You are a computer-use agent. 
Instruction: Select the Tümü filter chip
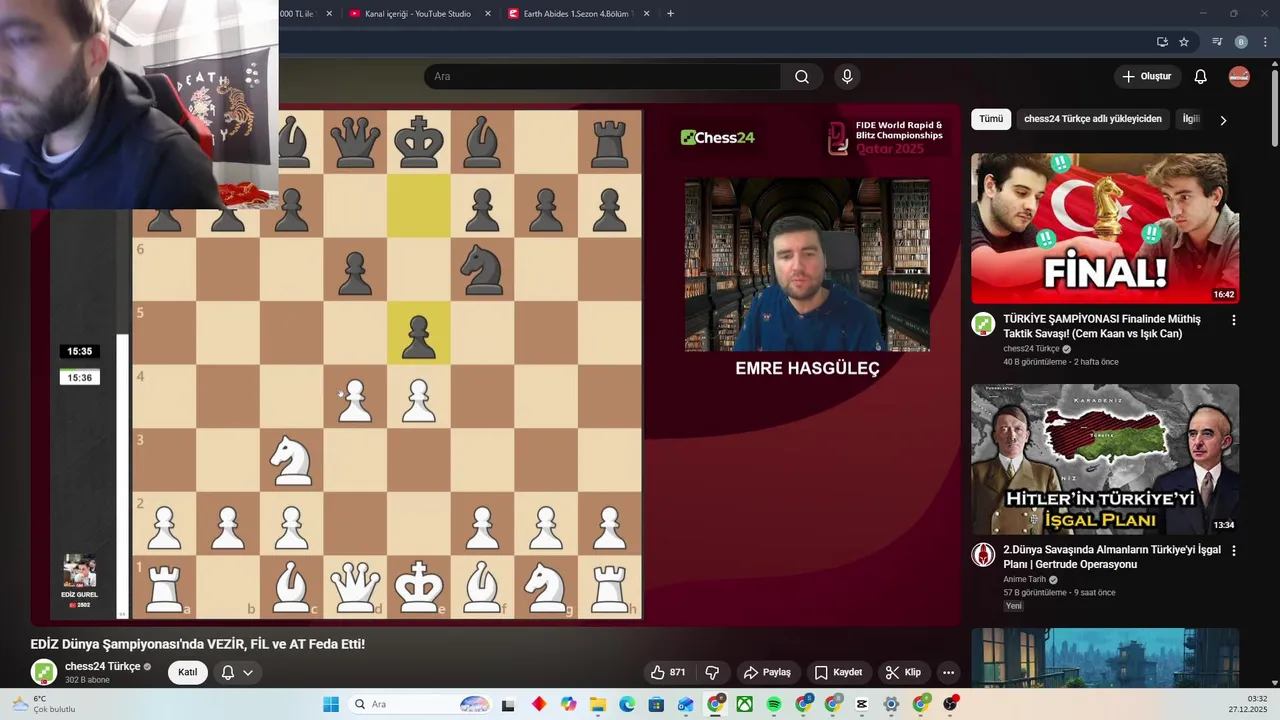(x=991, y=119)
